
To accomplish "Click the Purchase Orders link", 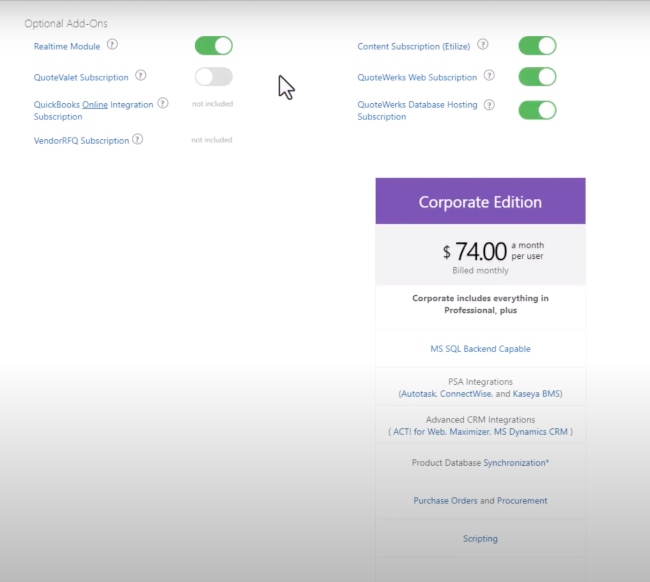I will coord(445,500).
